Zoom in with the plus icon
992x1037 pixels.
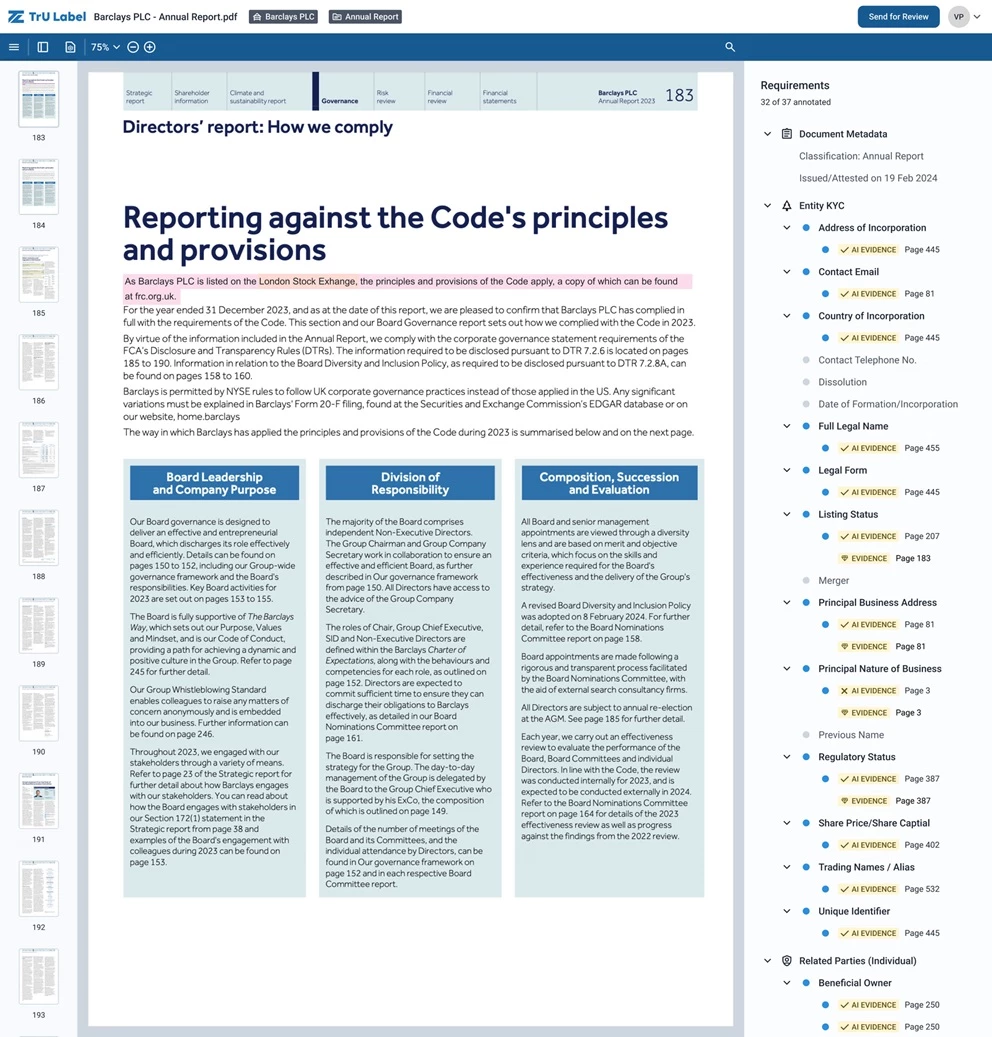pyautogui.click(x=149, y=47)
